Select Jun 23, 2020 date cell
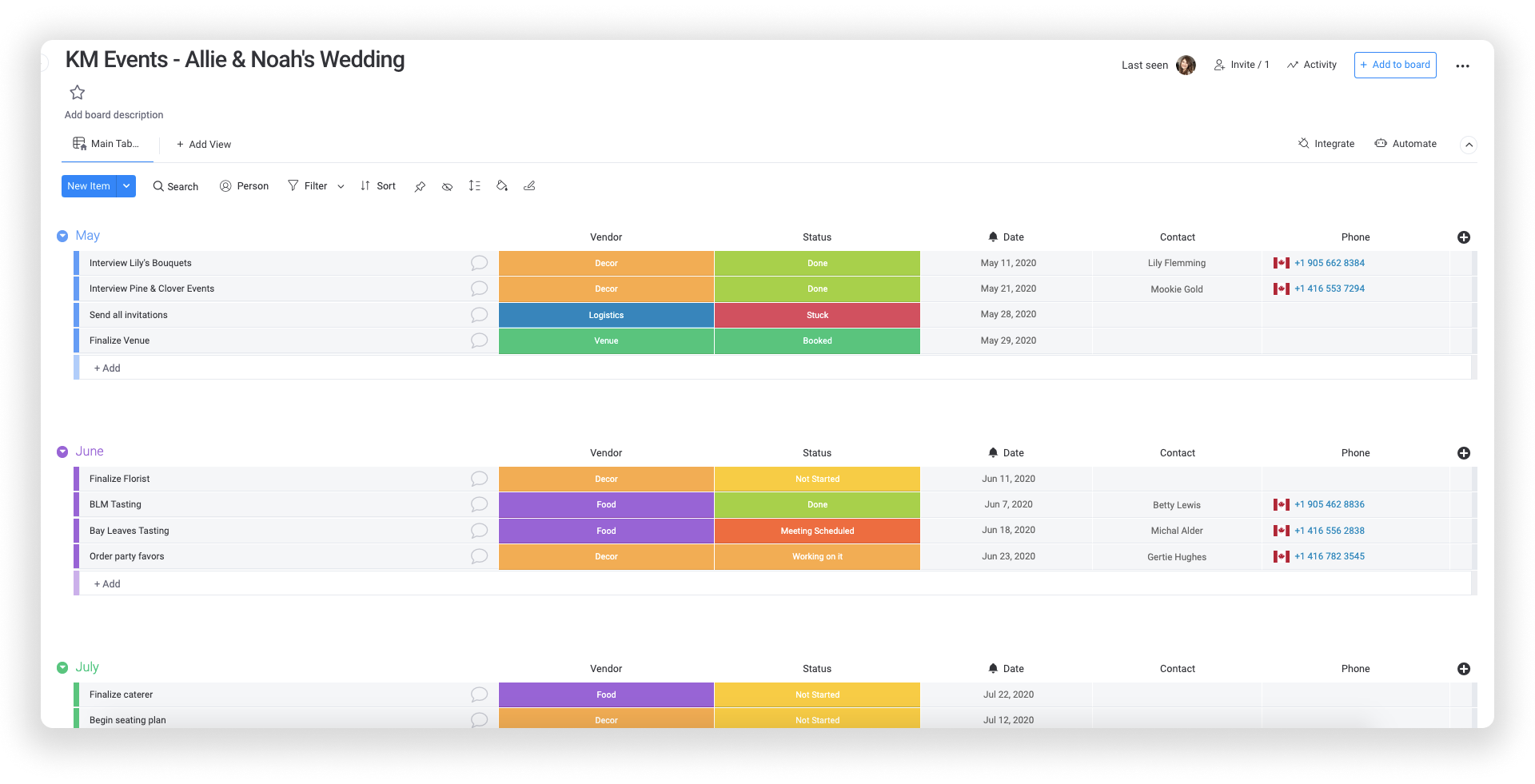Image resolution: width=1535 pixels, height=784 pixels. point(1007,556)
